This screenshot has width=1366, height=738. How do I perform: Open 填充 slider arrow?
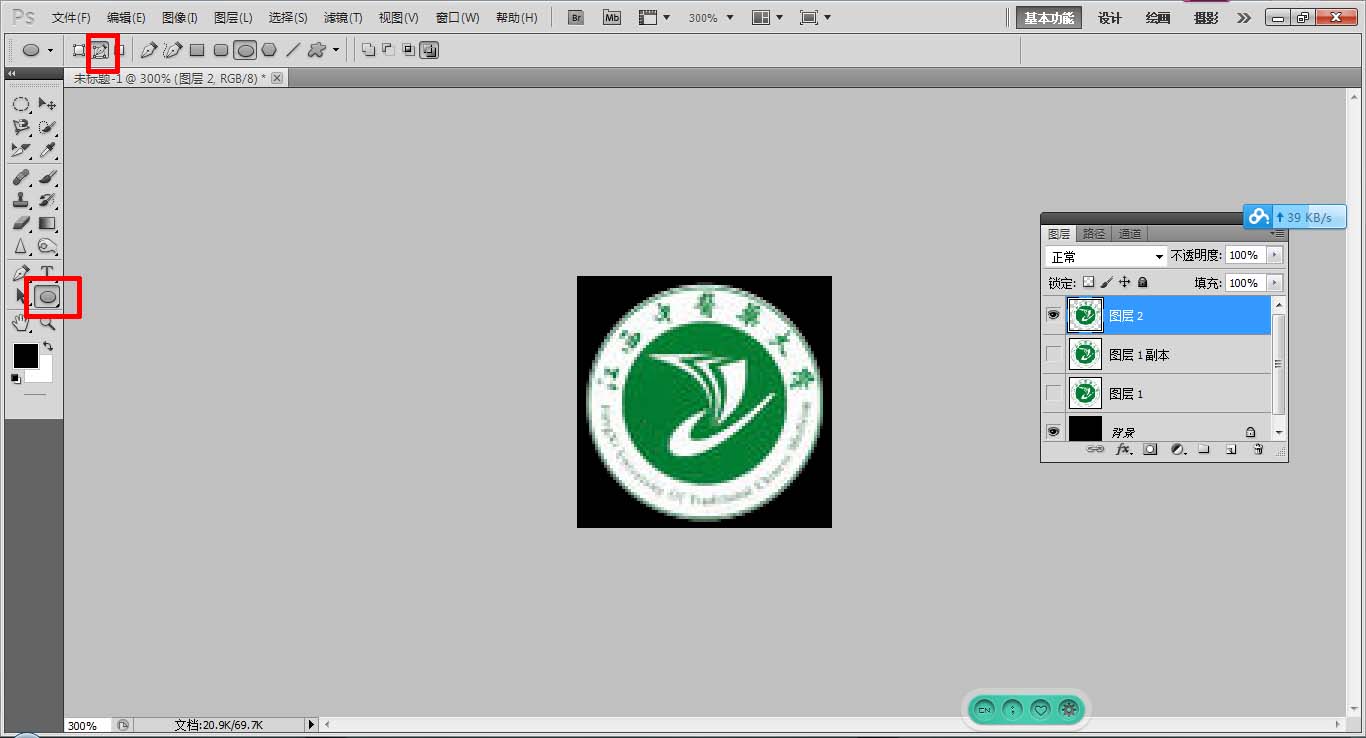coord(1274,283)
